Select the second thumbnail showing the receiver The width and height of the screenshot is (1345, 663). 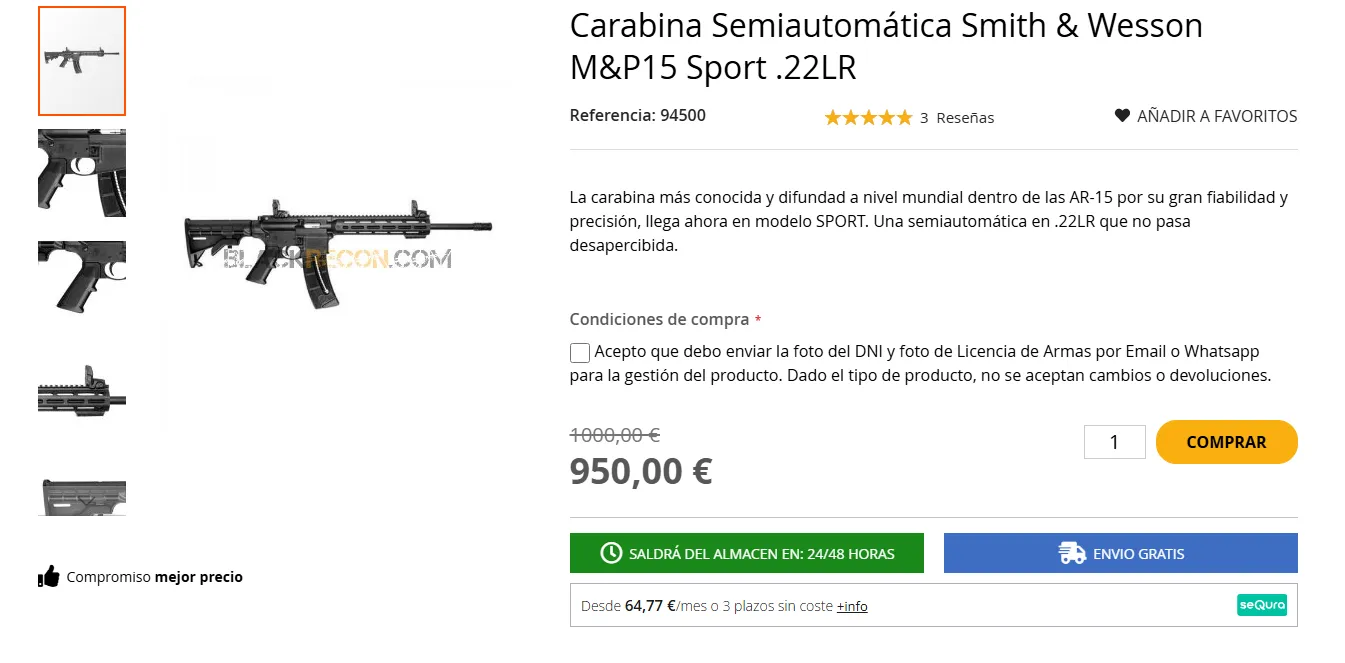coord(81,172)
